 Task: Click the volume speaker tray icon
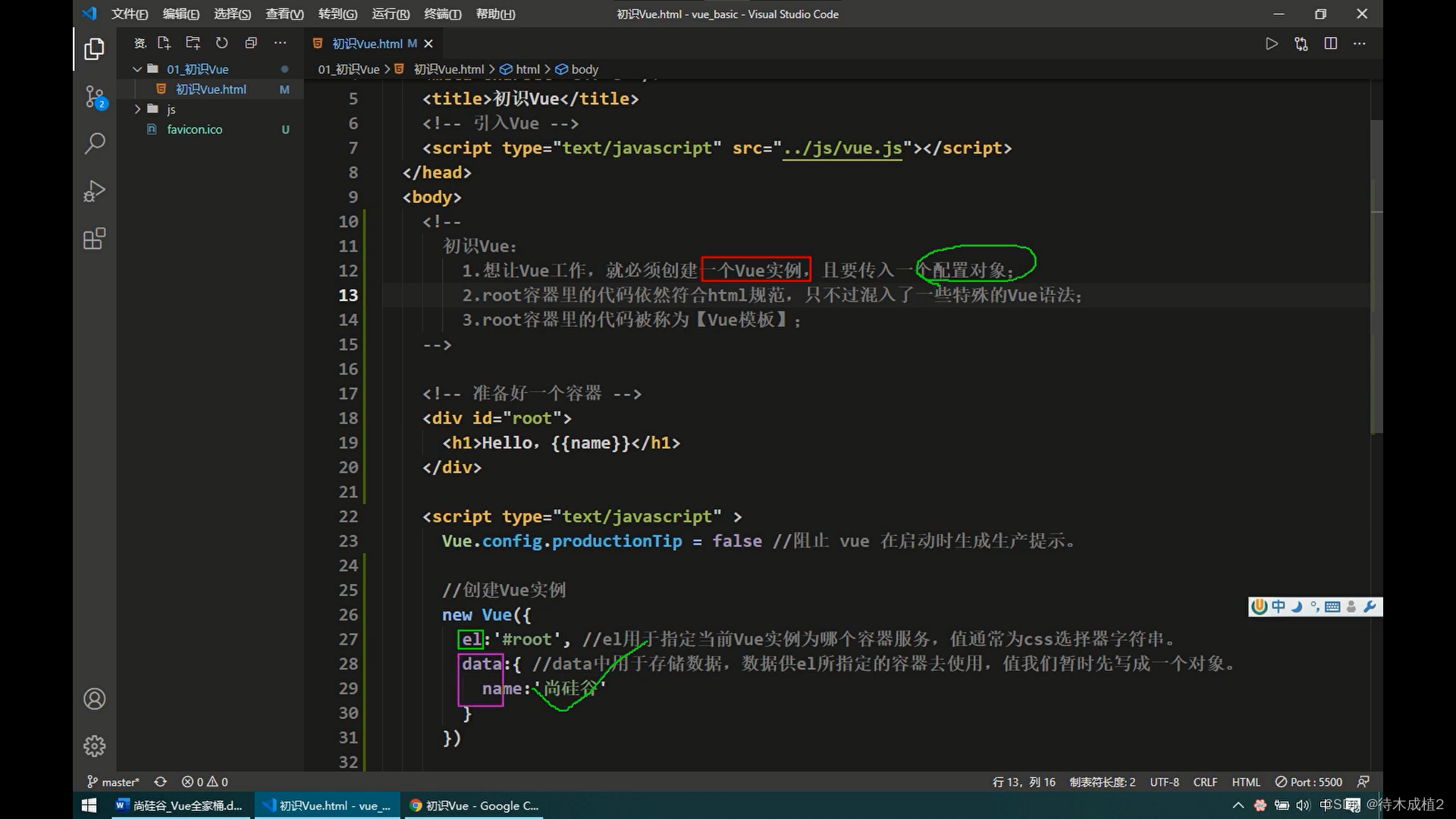click(x=1303, y=805)
